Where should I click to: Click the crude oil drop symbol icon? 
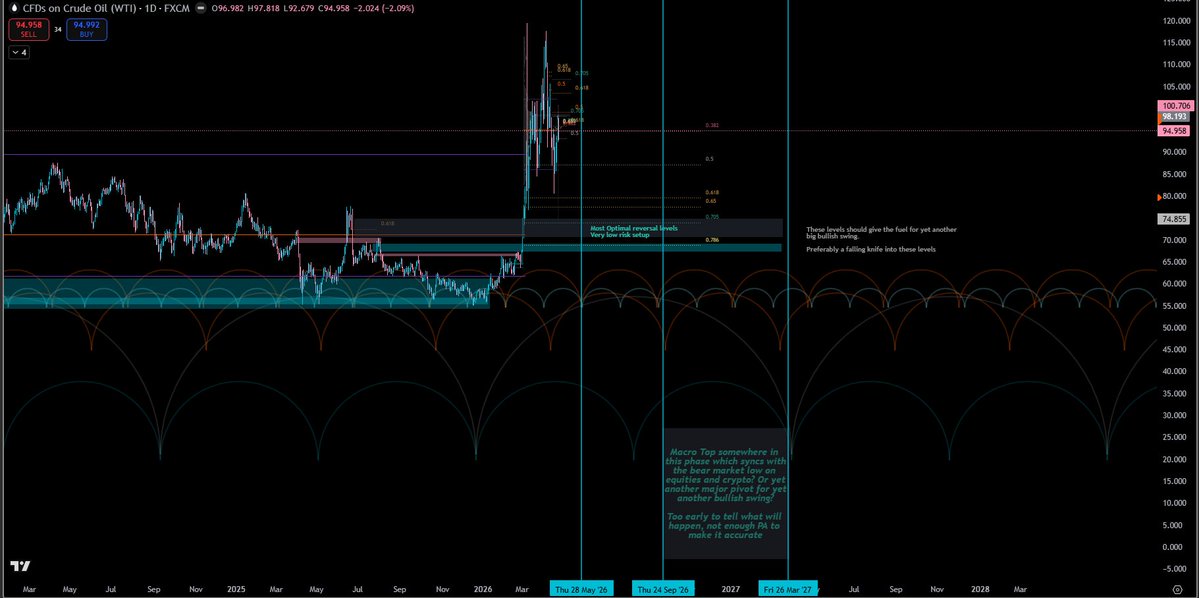click(x=13, y=8)
